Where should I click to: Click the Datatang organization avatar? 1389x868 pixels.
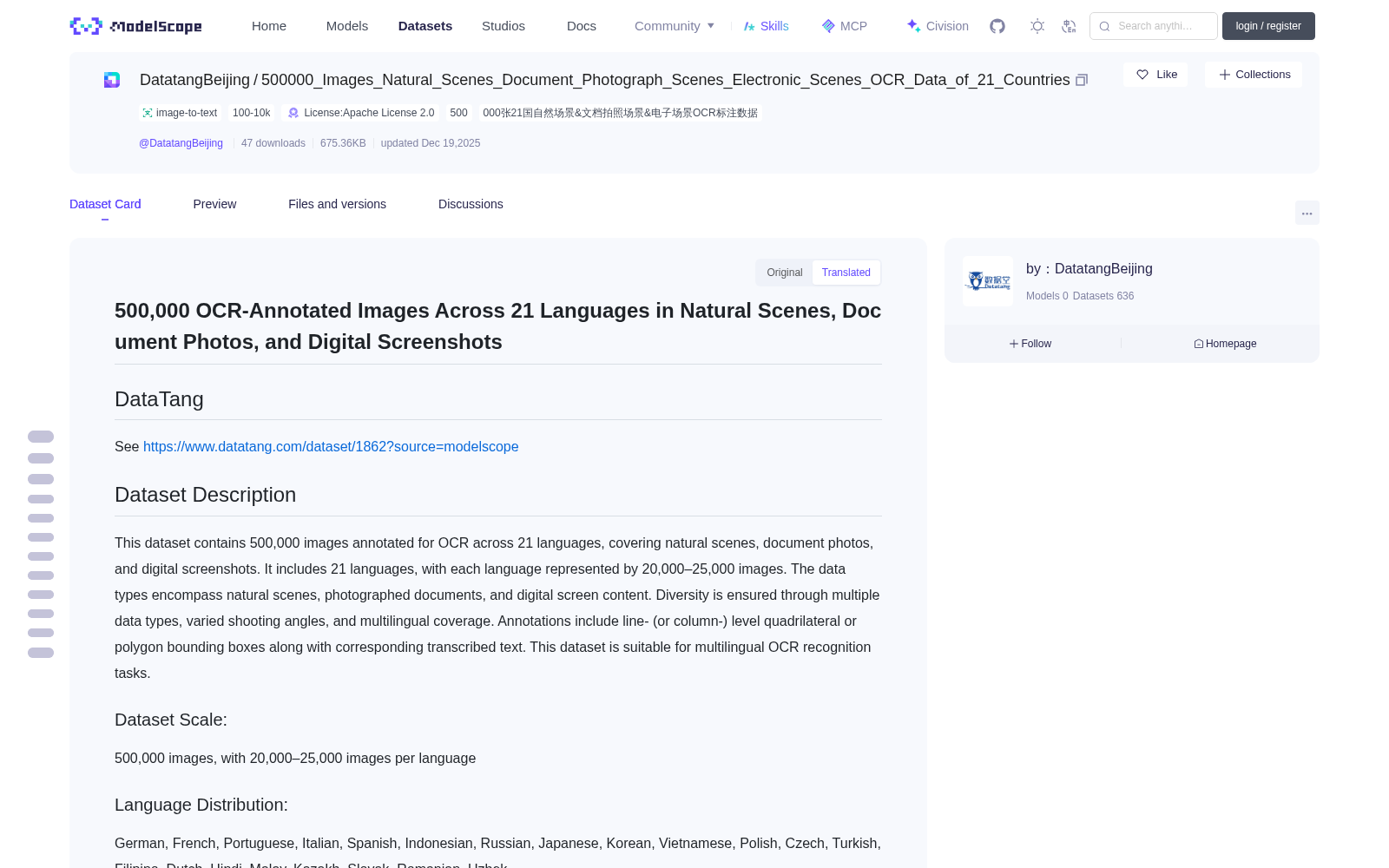988,281
